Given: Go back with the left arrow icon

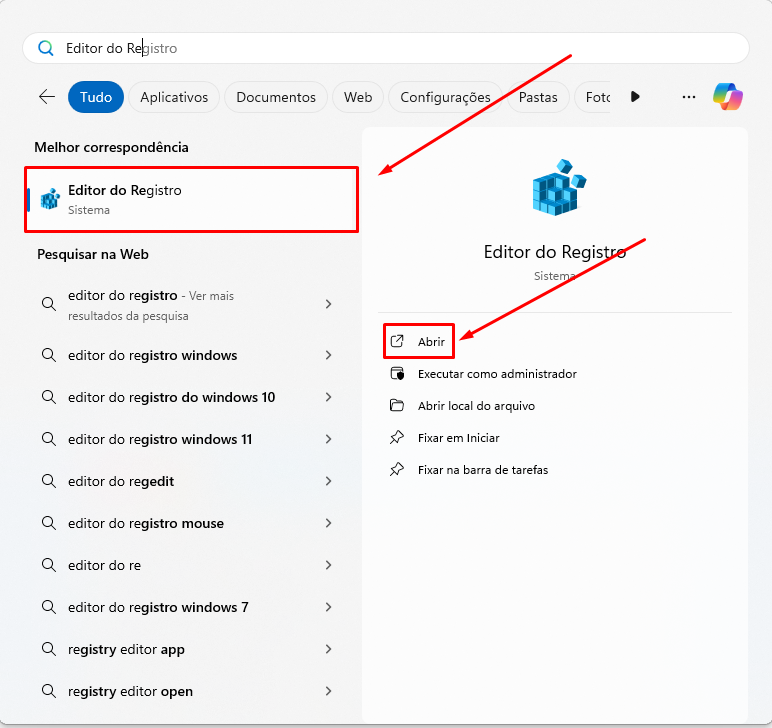Looking at the screenshot, I should [47, 96].
